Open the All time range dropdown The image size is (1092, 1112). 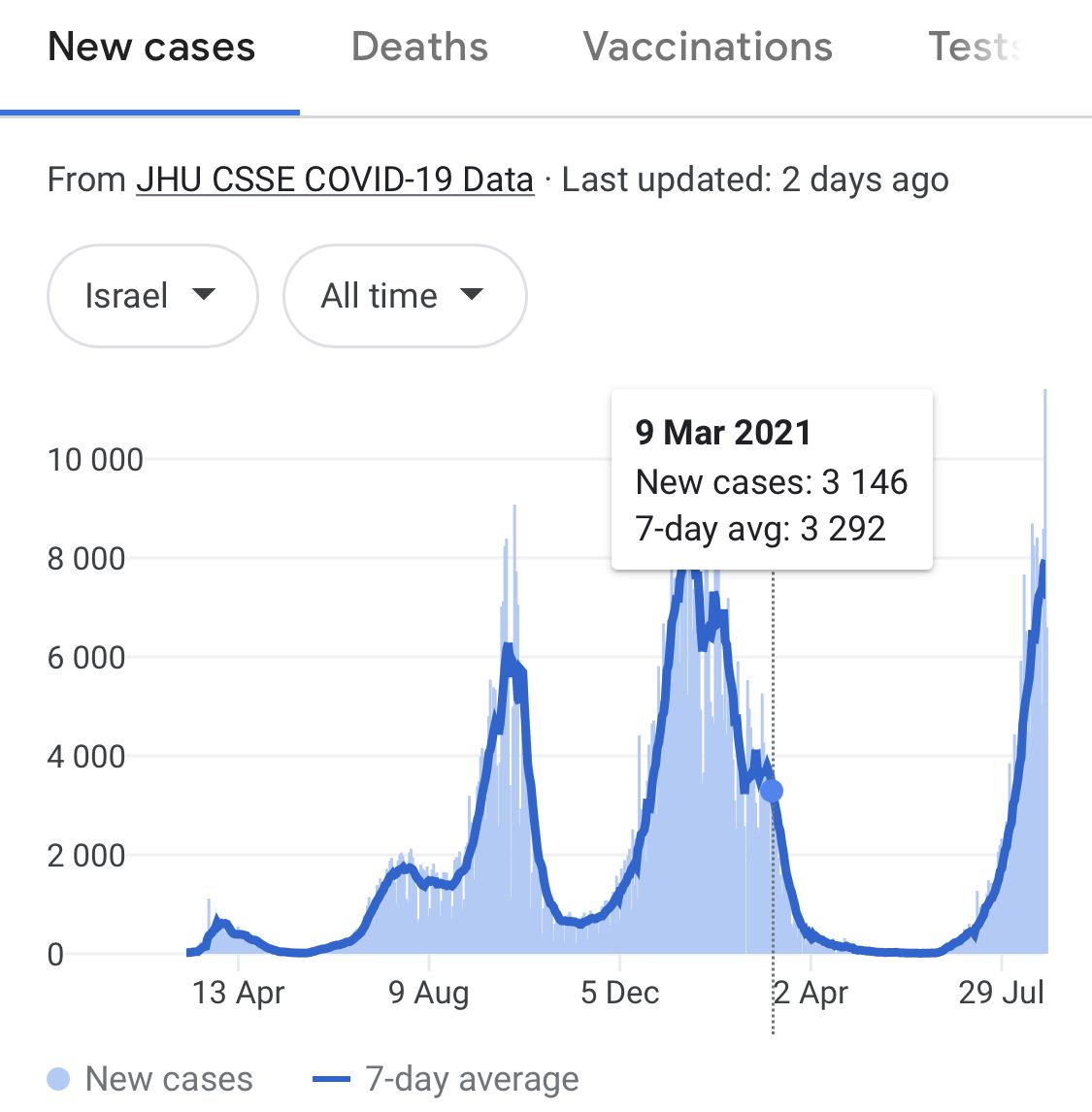pyautogui.click(x=404, y=296)
